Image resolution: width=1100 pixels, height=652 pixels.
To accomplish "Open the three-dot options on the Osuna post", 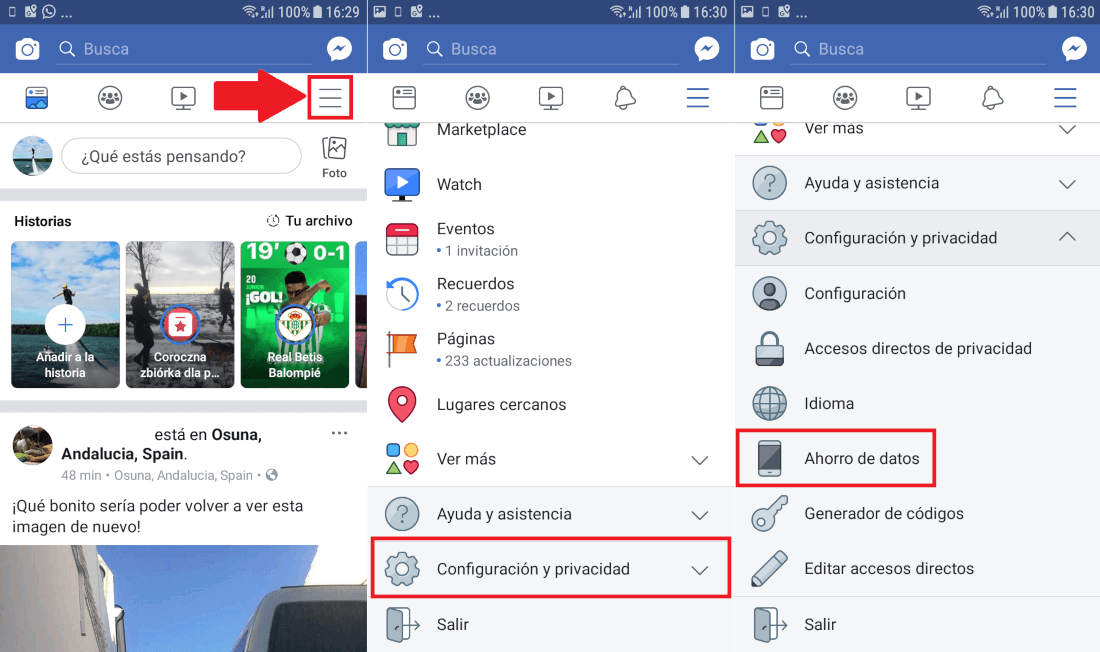I will [340, 433].
